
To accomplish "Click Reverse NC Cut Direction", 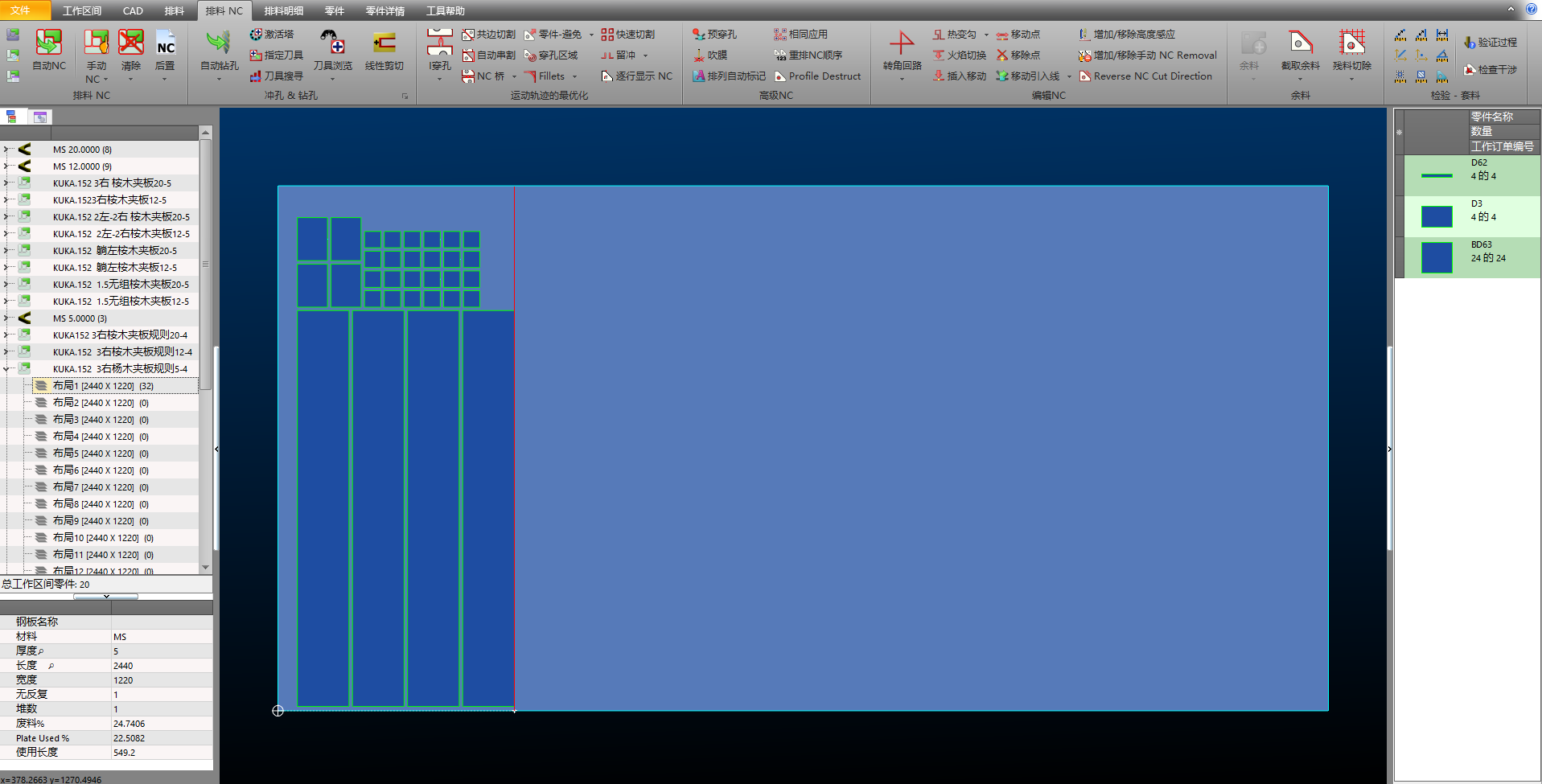I will 1145,76.
